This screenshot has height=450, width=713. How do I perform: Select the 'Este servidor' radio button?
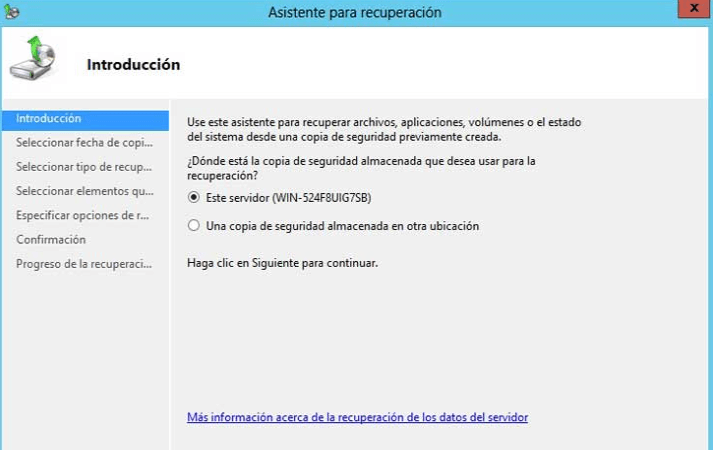coord(194,198)
